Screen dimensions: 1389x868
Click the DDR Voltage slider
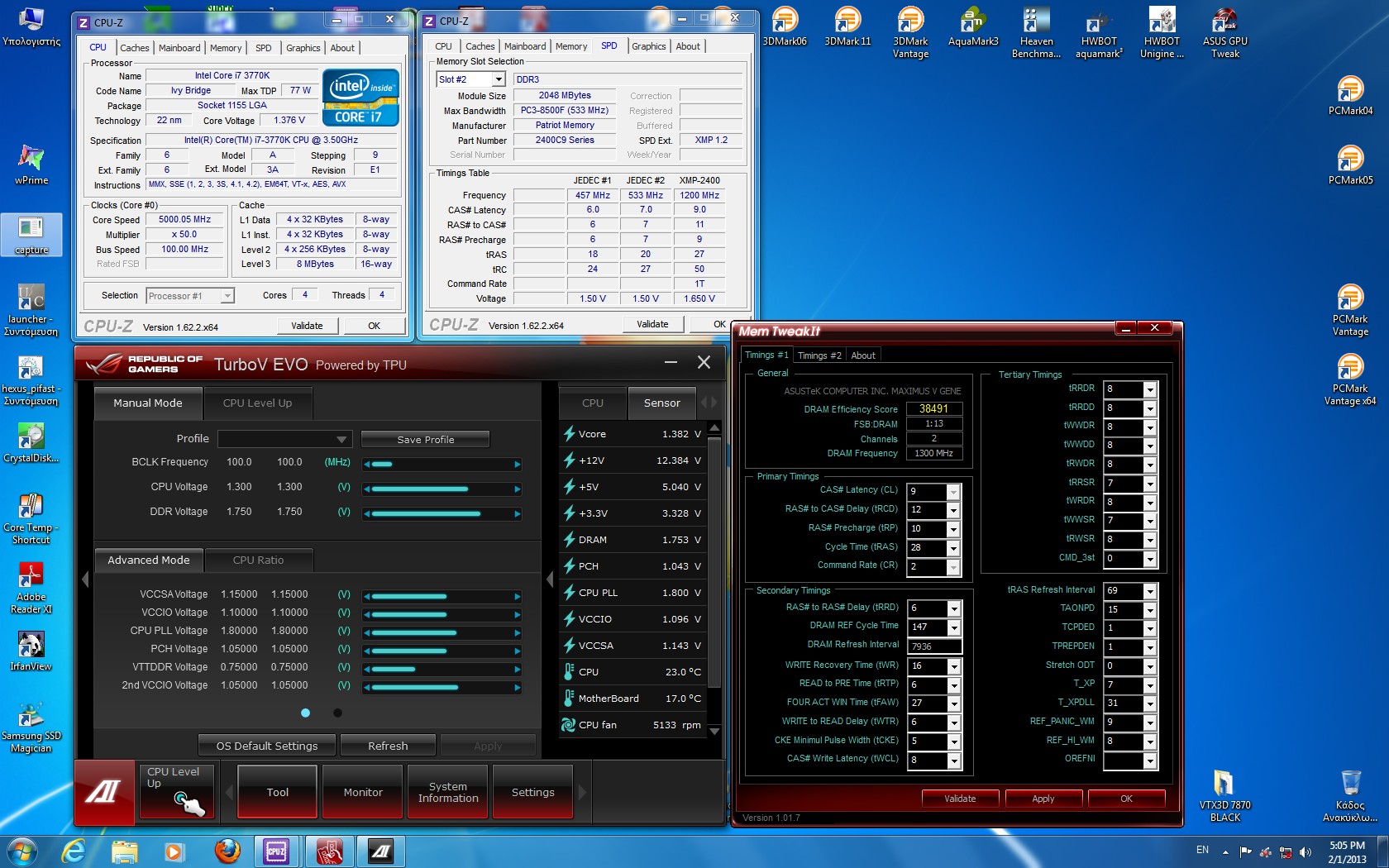(x=442, y=513)
